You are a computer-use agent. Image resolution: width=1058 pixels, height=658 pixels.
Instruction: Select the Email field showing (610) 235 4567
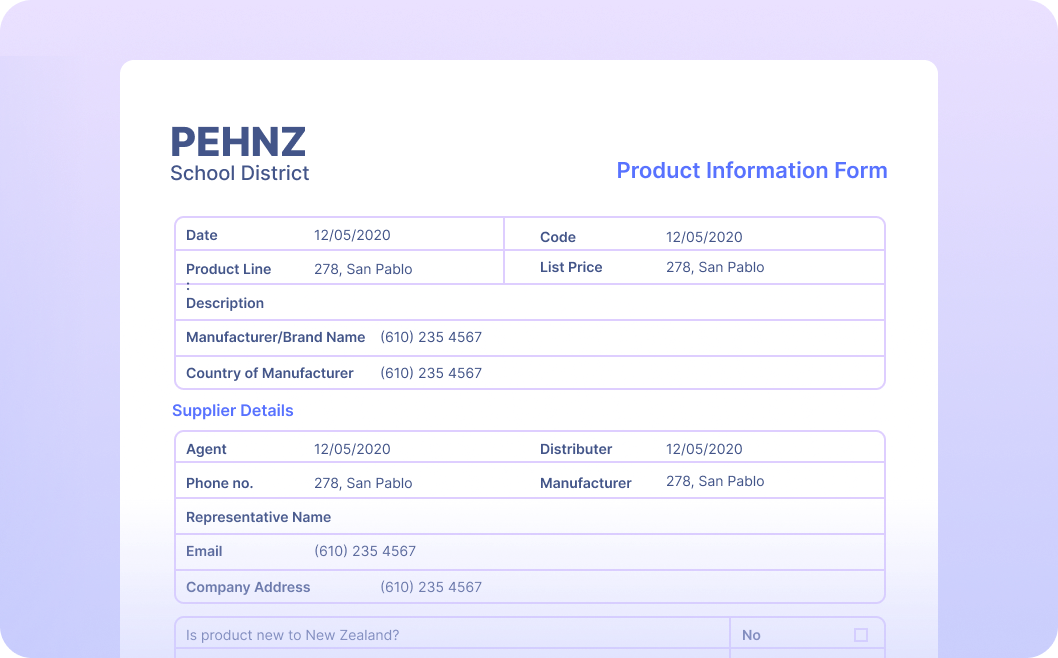click(x=365, y=551)
